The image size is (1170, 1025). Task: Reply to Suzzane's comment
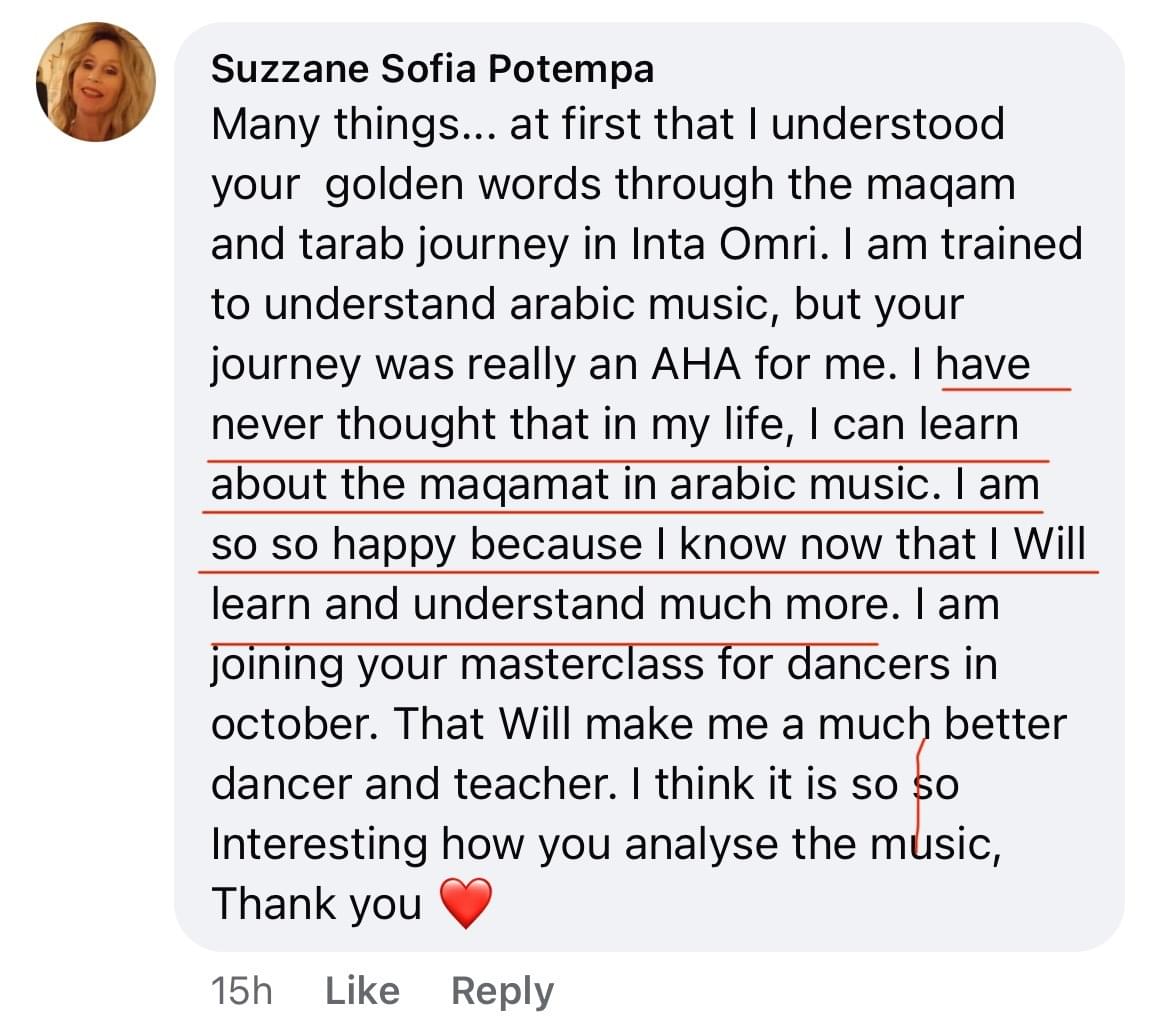[502, 990]
